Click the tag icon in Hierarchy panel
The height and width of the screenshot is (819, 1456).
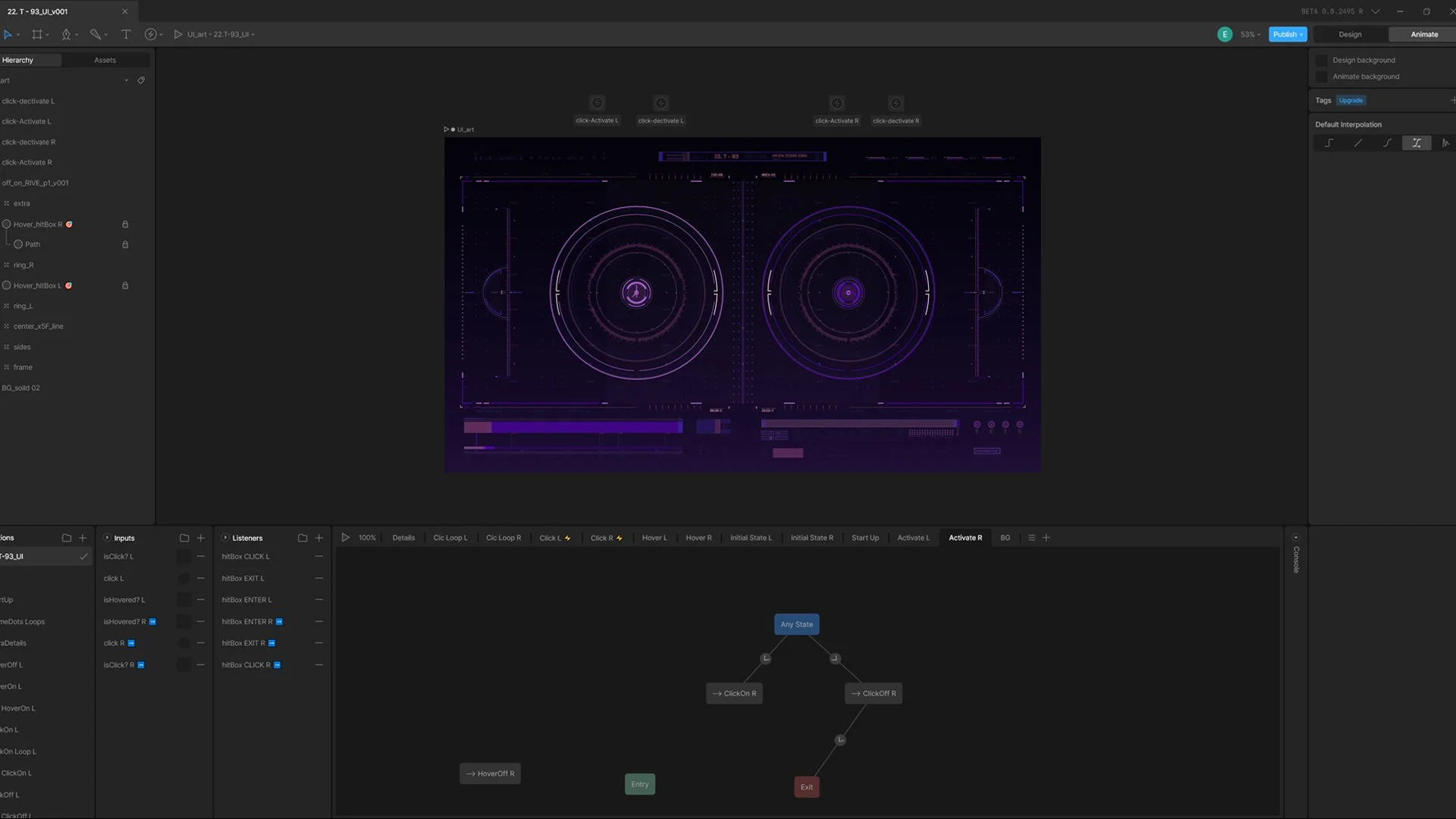point(141,80)
